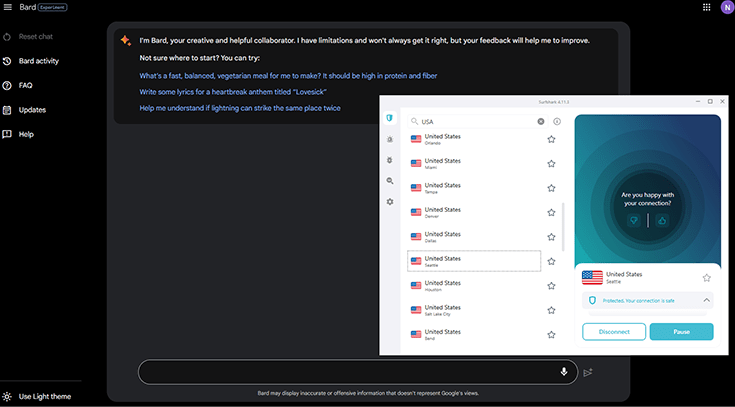The height and width of the screenshot is (407, 735).
Task: Try the lightning strike prompt suggestion
Action: [x=240, y=108]
